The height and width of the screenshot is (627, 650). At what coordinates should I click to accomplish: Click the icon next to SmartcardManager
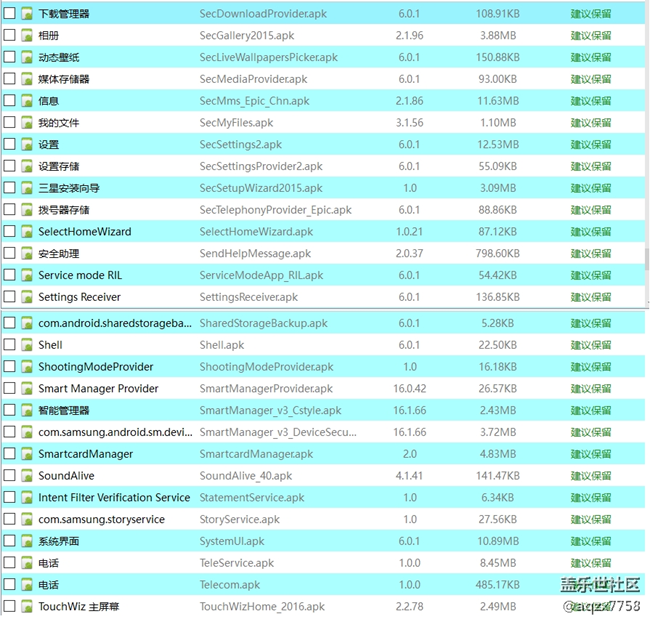tap(28, 454)
